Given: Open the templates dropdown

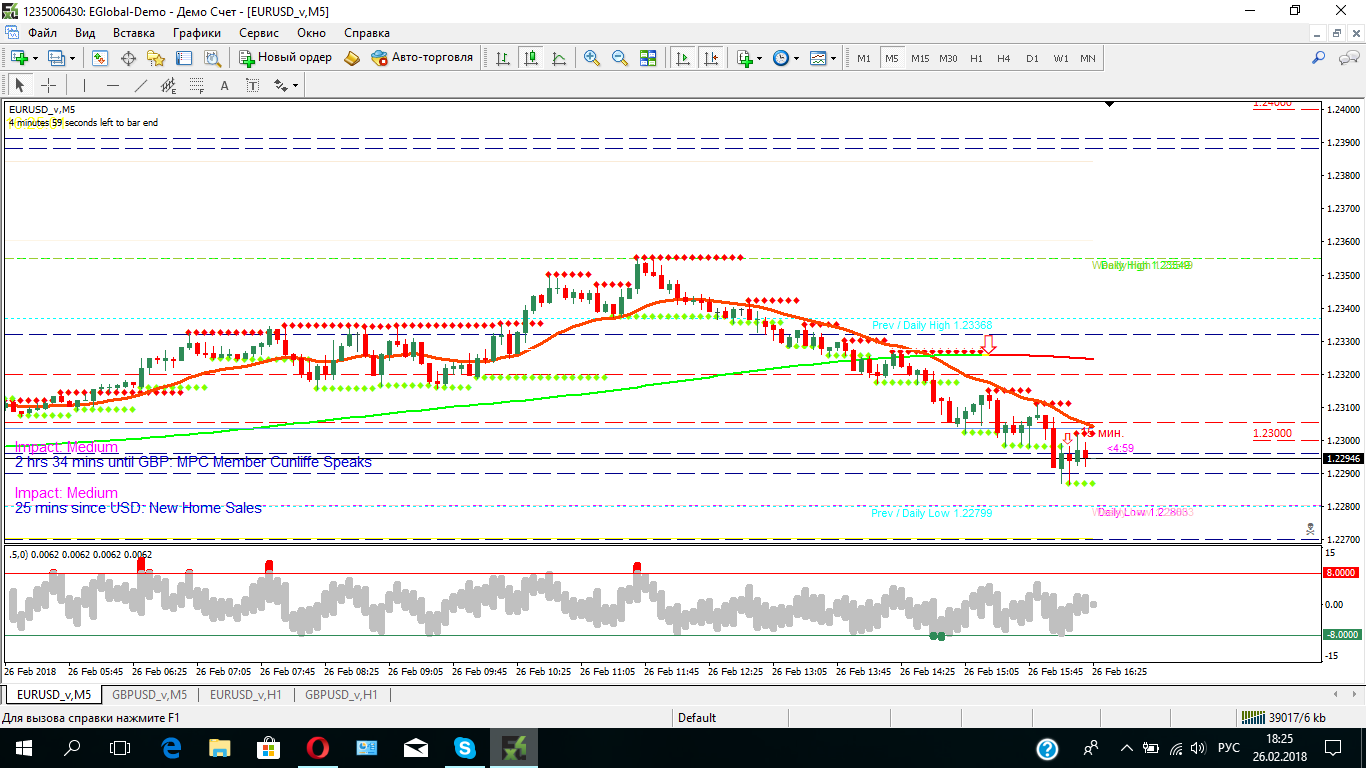Looking at the screenshot, I should (x=823, y=58).
